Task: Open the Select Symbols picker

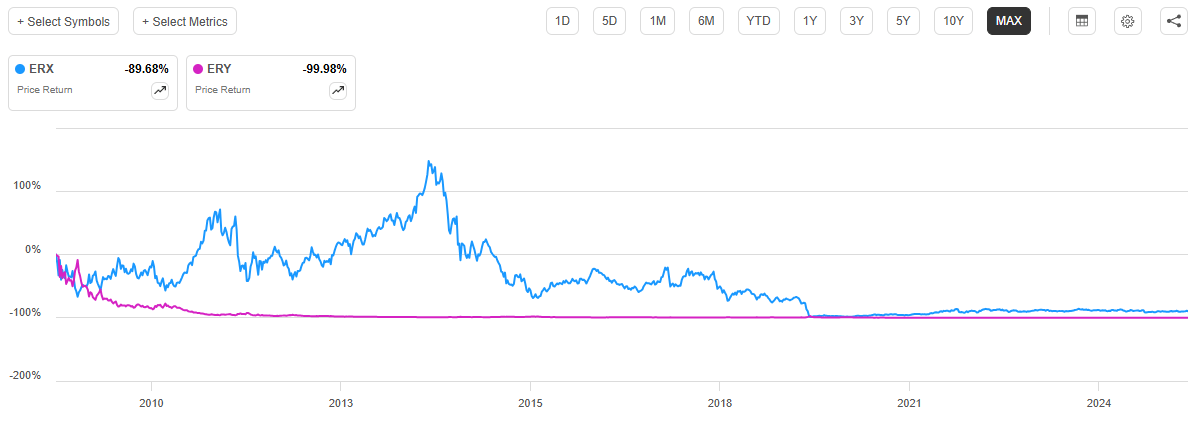Action: pos(64,21)
